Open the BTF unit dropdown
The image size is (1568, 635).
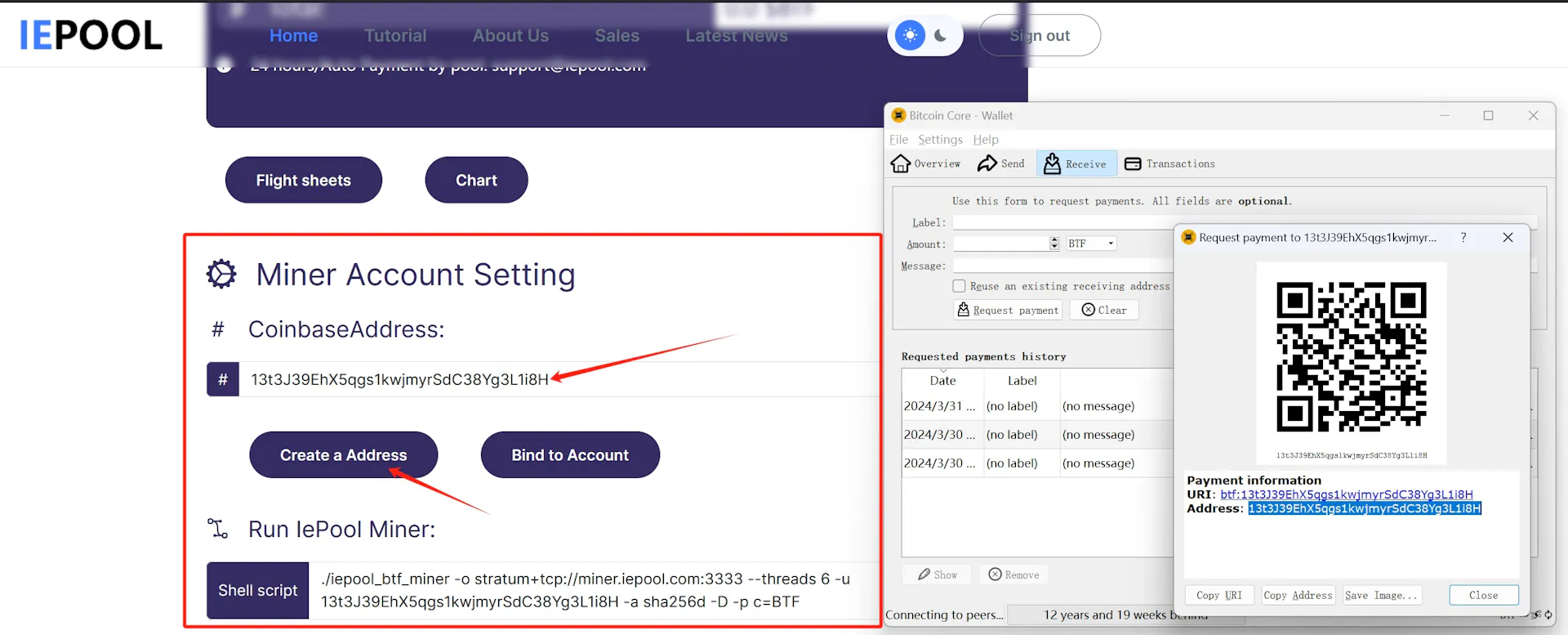coord(1090,244)
